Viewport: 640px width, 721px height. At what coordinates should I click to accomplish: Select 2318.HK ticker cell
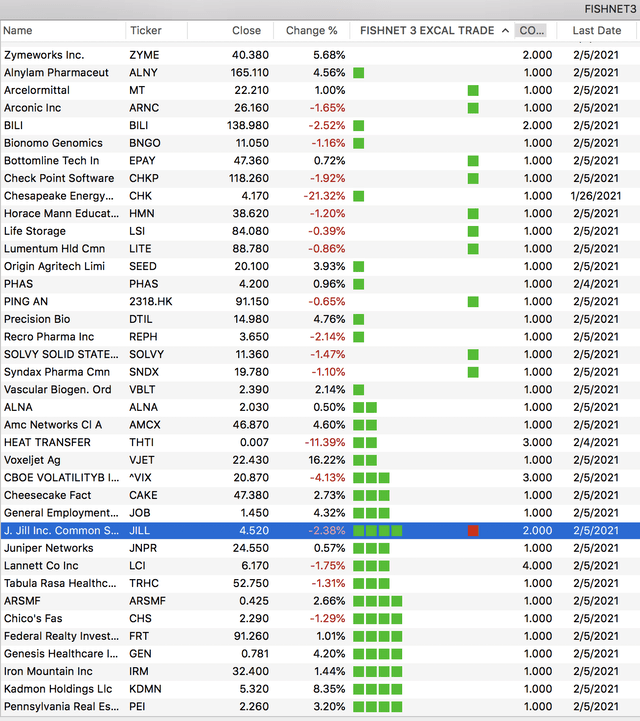coord(151,302)
